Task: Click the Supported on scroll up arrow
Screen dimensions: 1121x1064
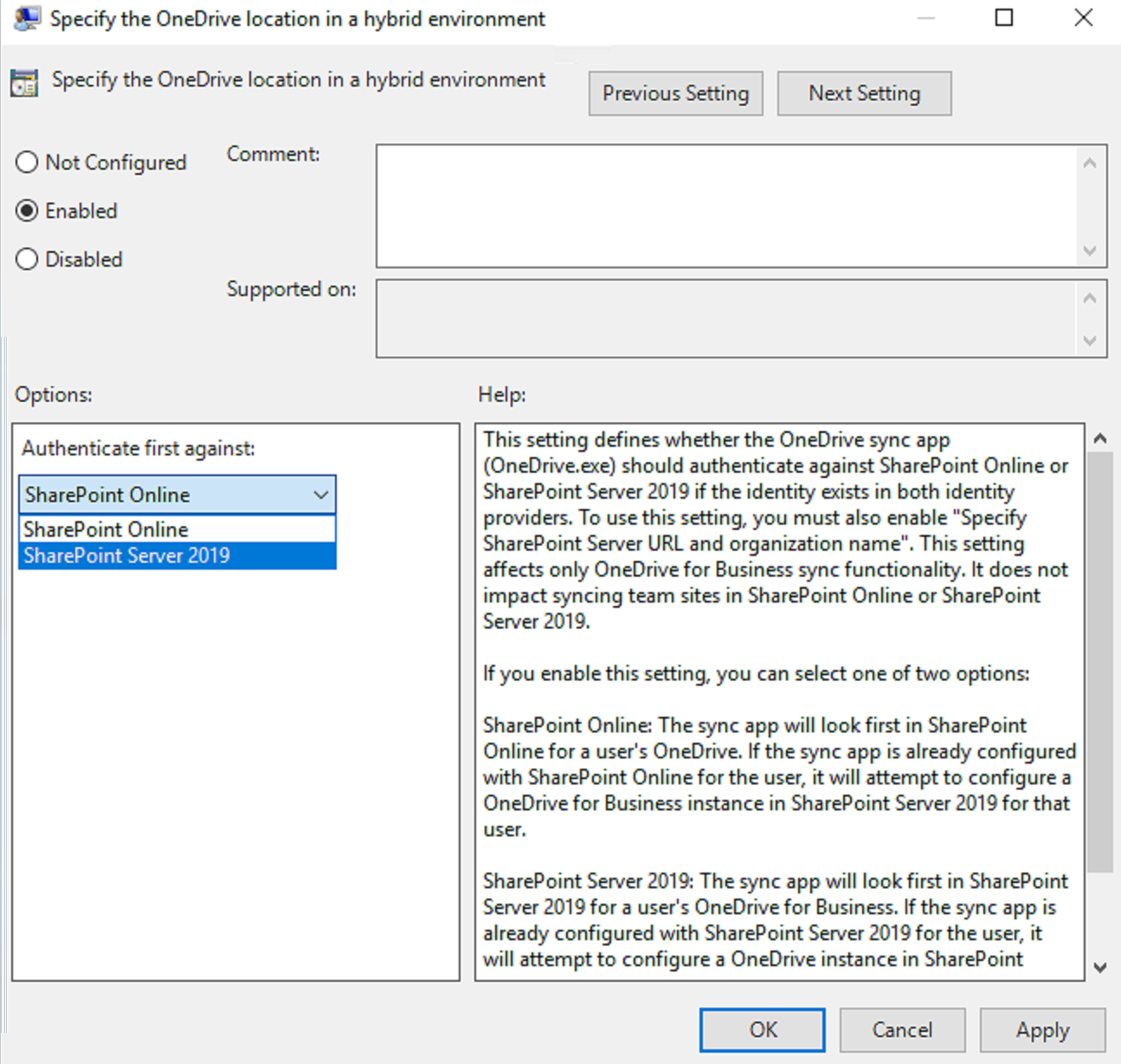Action: (x=1090, y=298)
